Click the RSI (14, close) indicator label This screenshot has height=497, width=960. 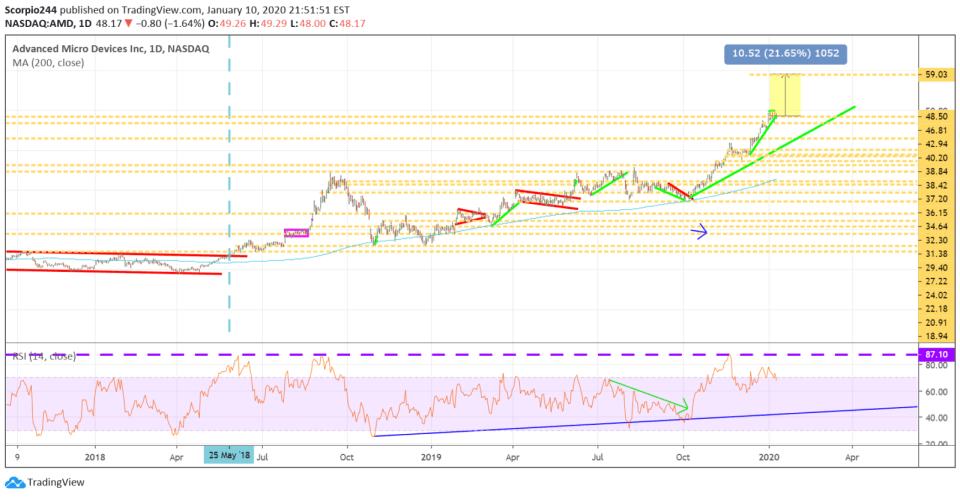[43, 356]
